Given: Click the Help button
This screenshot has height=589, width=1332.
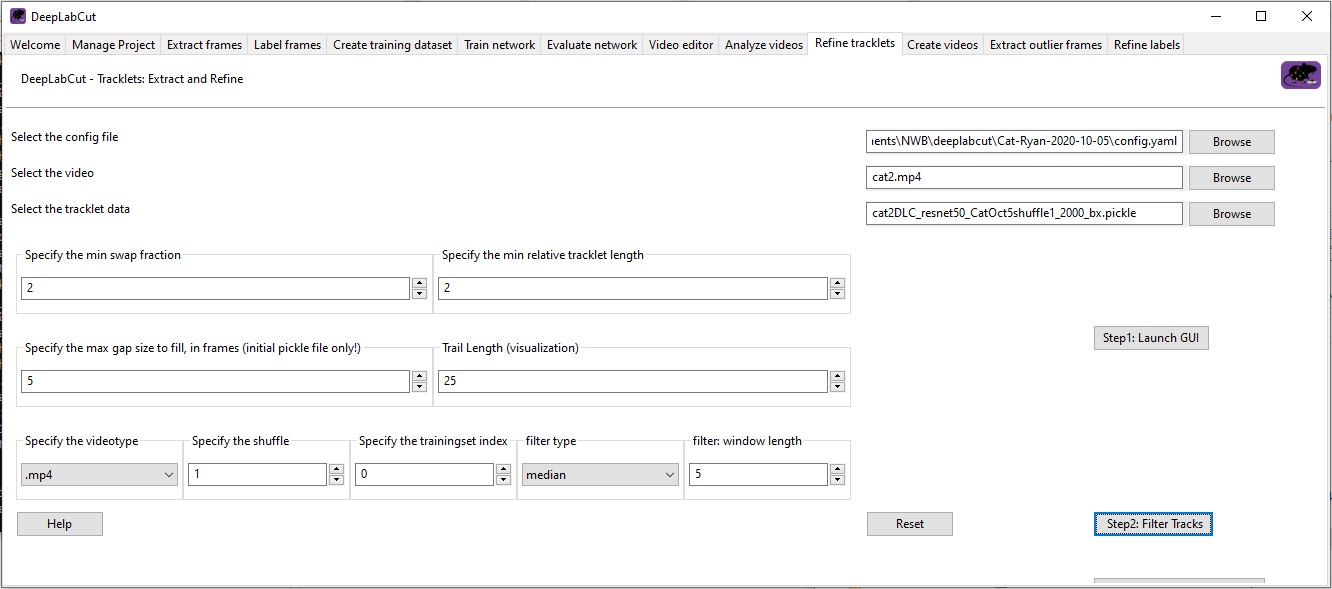Looking at the screenshot, I should tap(59, 523).
